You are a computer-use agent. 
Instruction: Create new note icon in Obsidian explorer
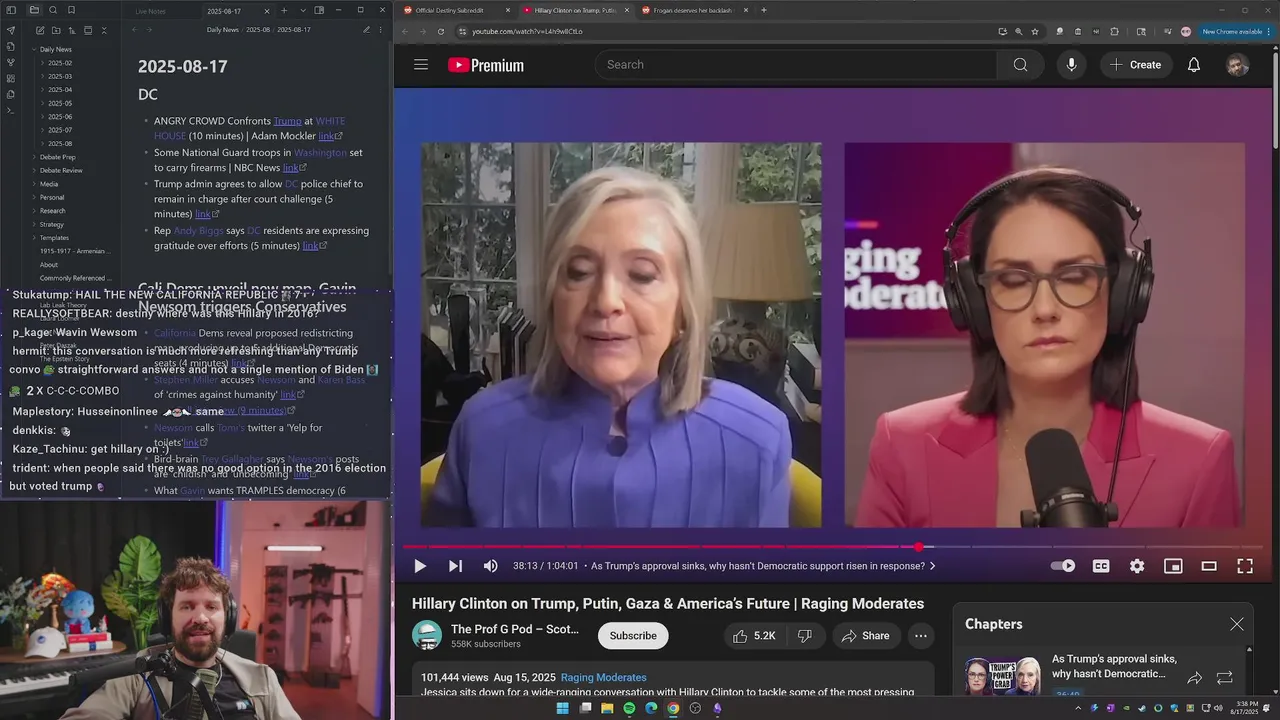[40, 31]
